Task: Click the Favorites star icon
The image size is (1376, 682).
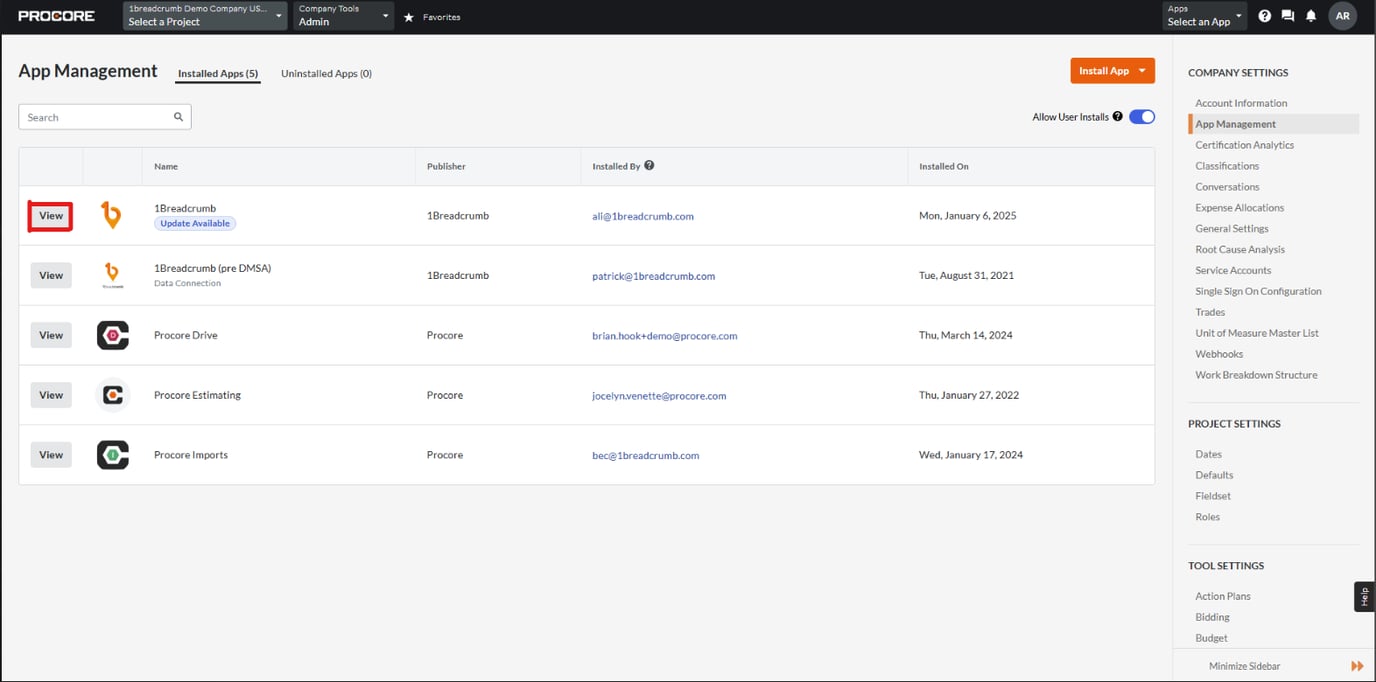Action: 406,16
